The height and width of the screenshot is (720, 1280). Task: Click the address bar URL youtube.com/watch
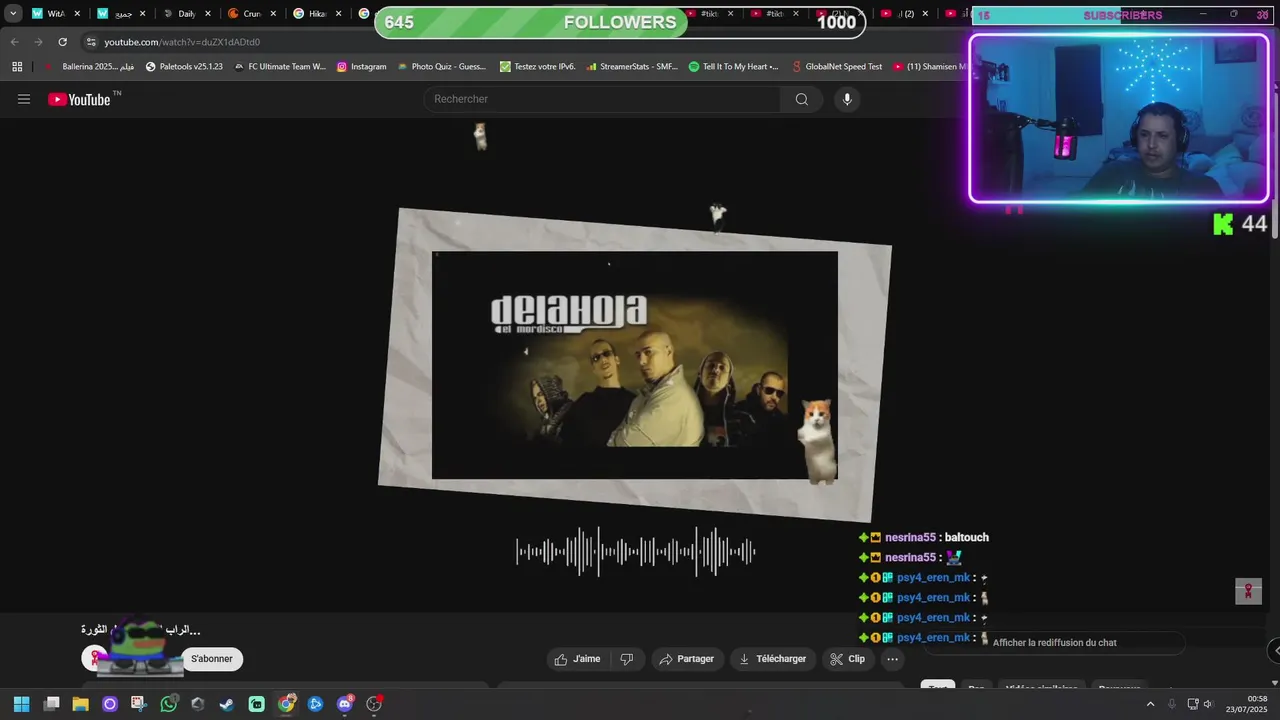pyautogui.click(x=182, y=42)
